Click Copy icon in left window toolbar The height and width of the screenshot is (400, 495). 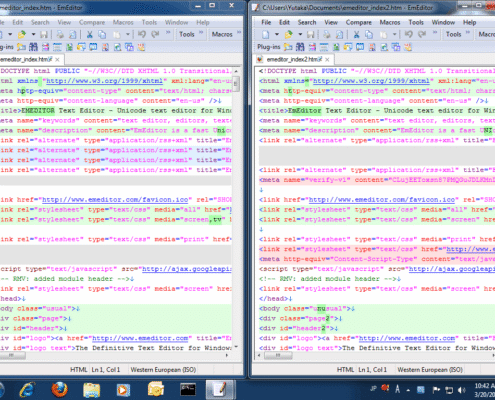[102, 34]
